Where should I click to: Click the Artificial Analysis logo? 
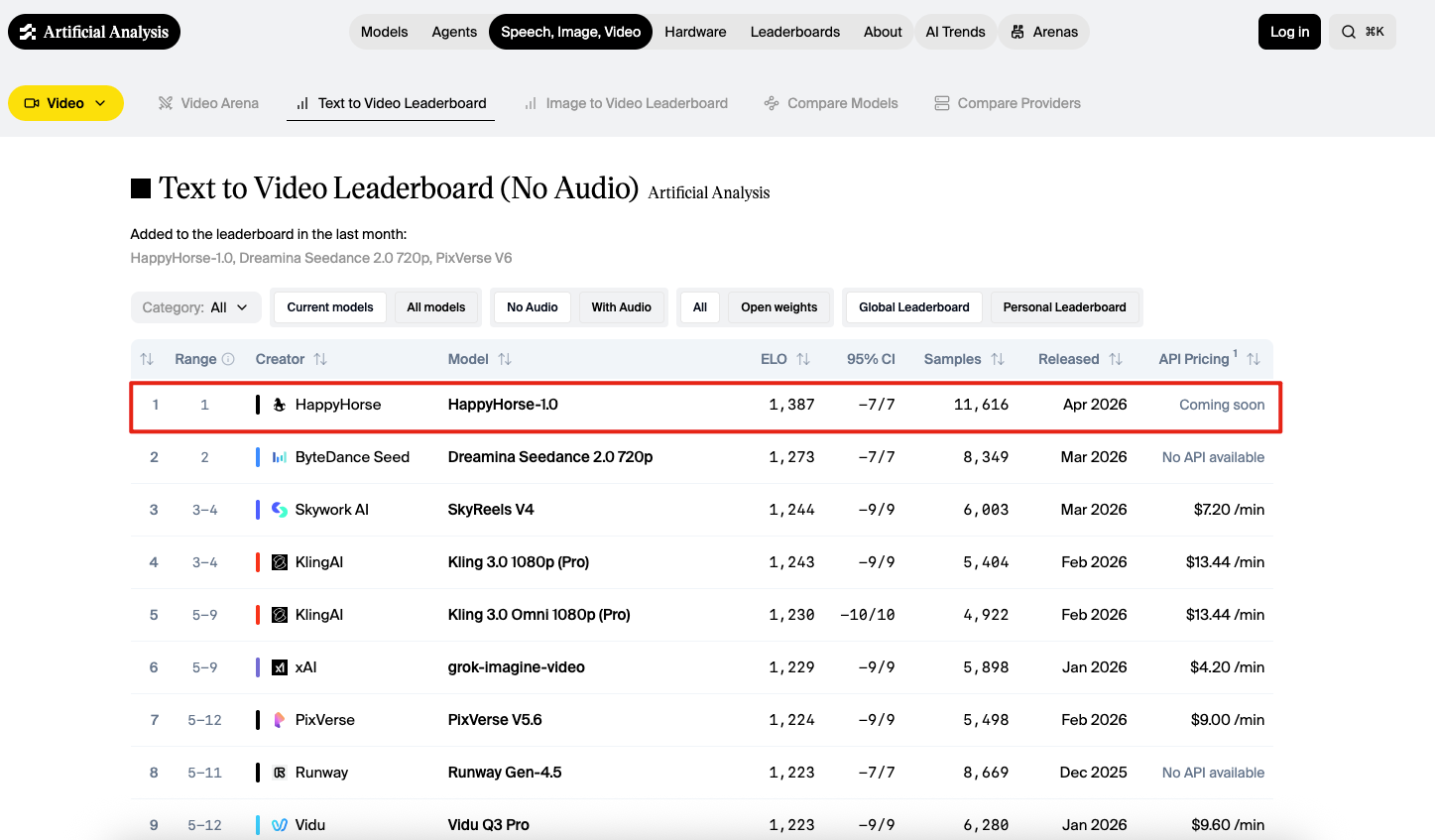coord(93,31)
